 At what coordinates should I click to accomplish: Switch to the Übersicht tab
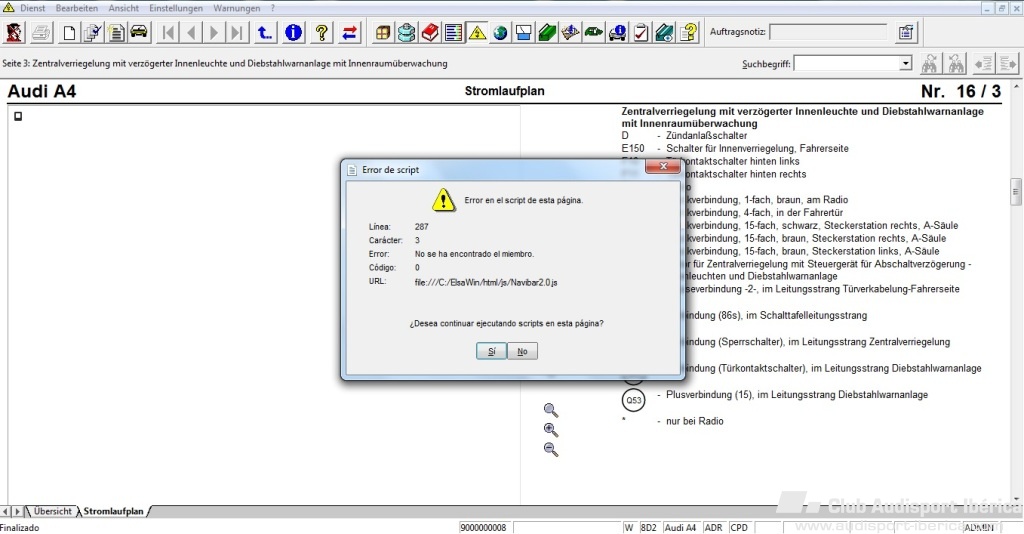click(x=52, y=511)
